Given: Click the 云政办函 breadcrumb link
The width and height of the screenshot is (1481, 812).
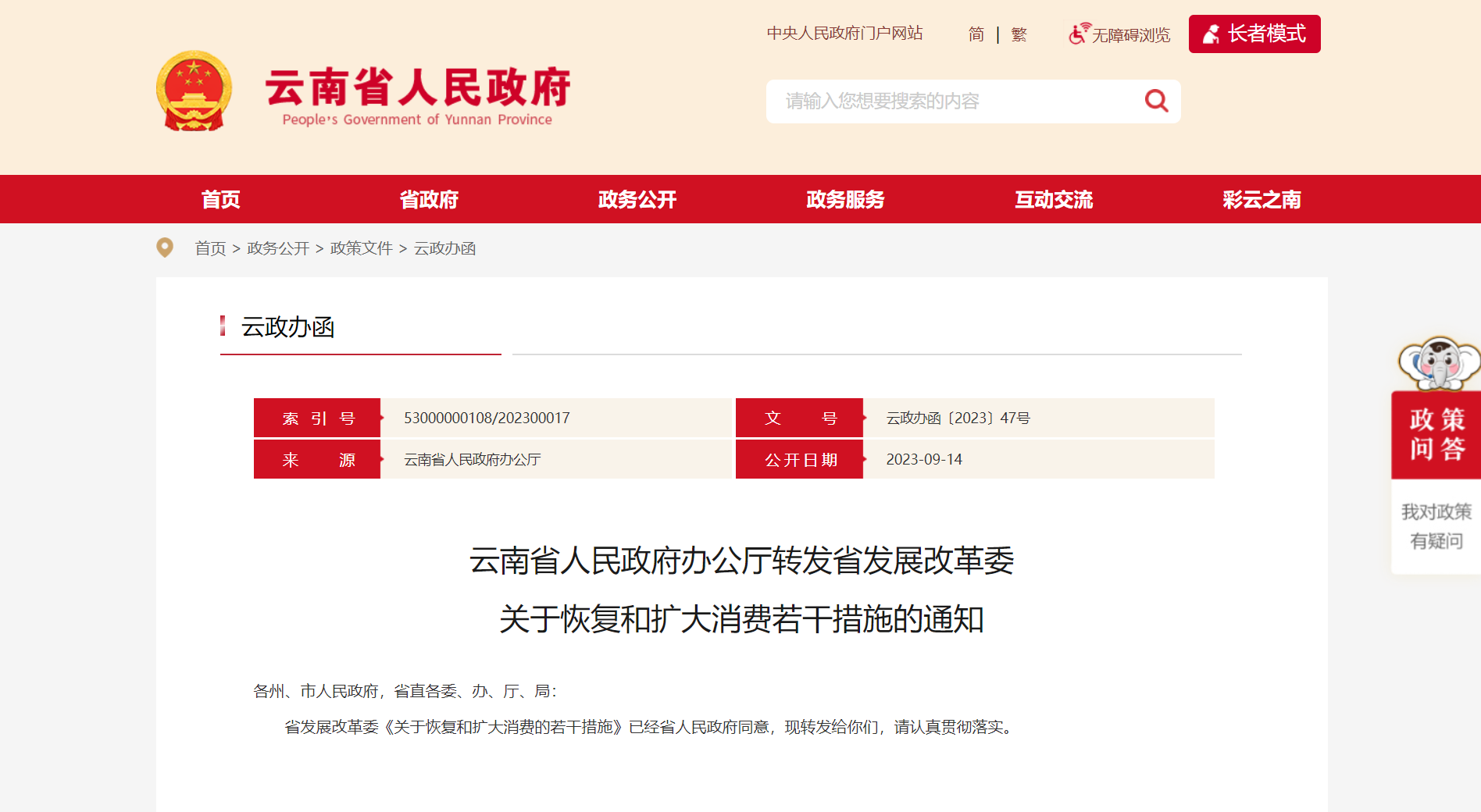Looking at the screenshot, I should 444,248.
